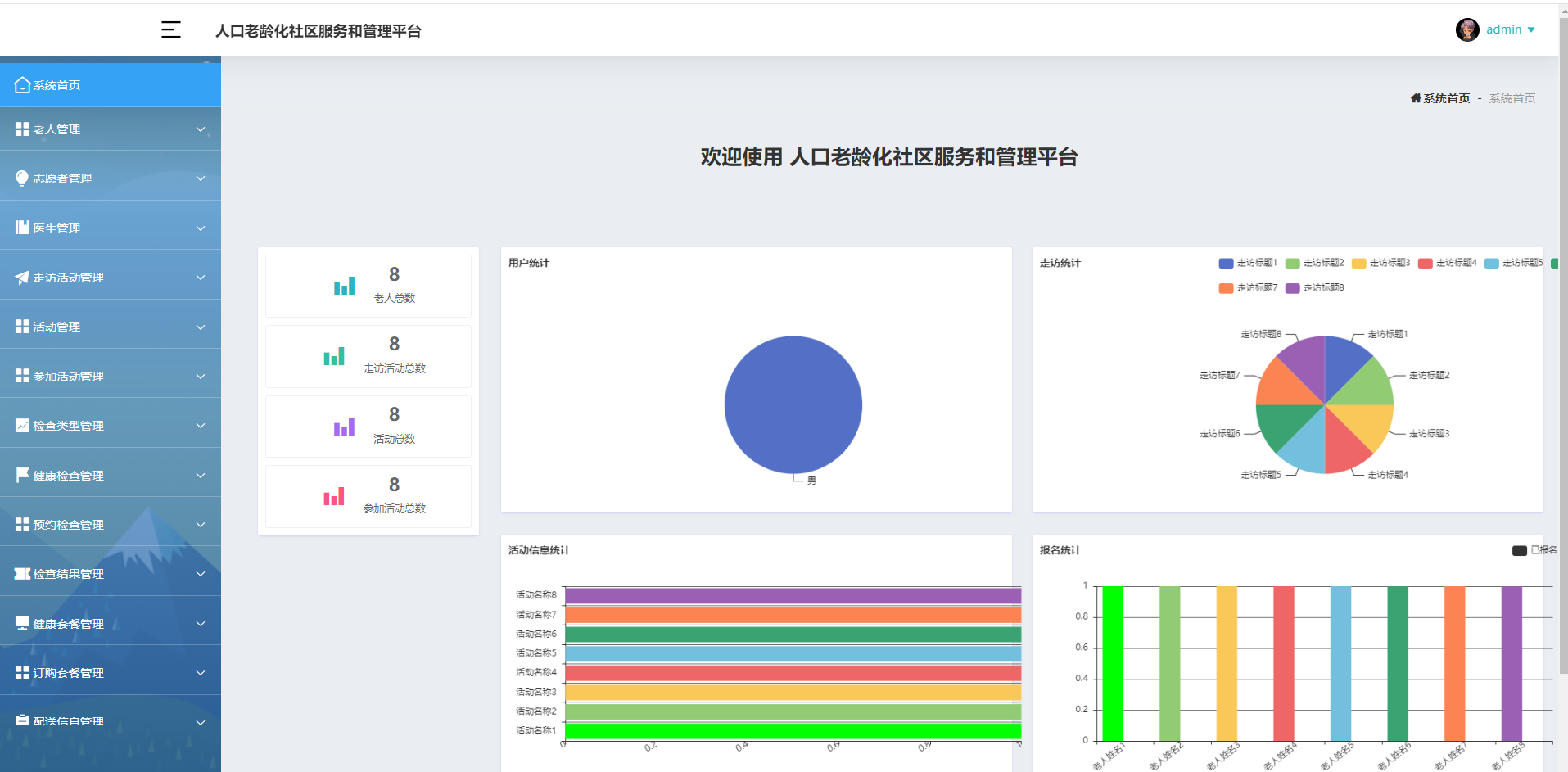Expand 老人管理 with its chevron
This screenshot has width=1568, height=772.
click(x=201, y=129)
